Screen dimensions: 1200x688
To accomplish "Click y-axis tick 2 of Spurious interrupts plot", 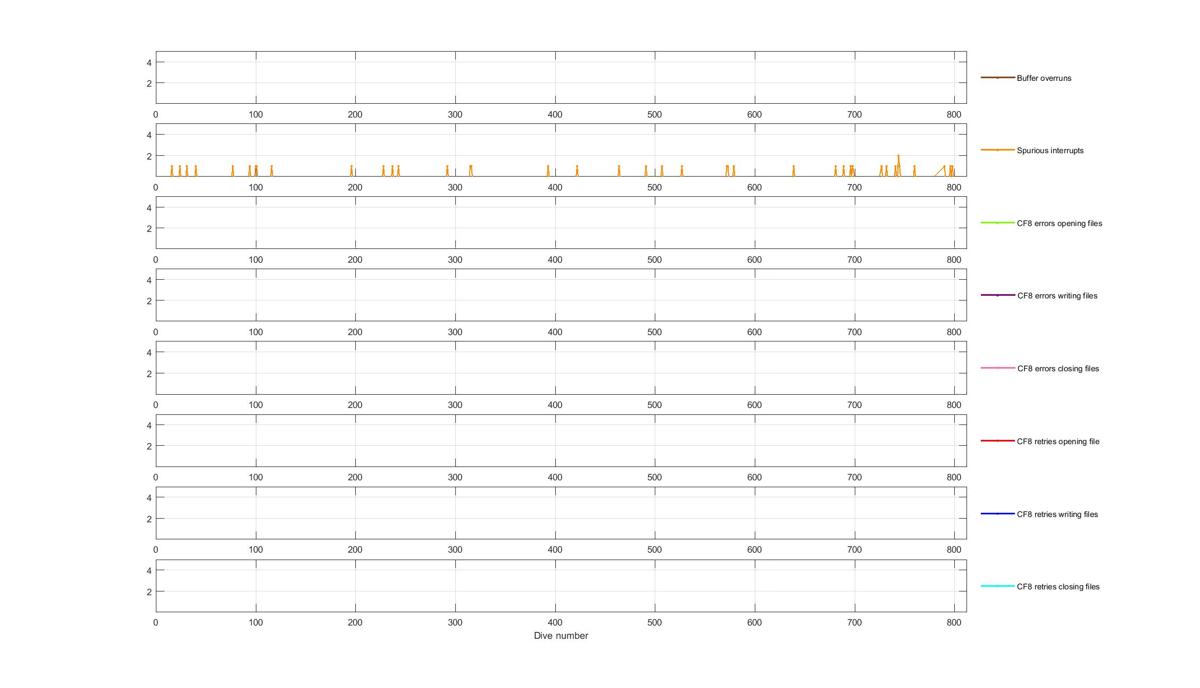I will [x=148, y=156].
